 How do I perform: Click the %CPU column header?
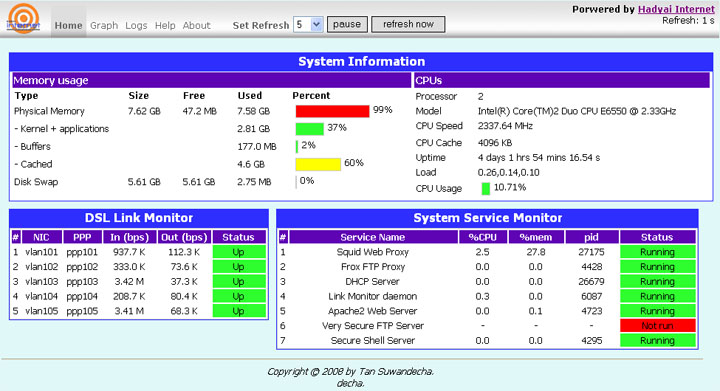(x=483, y=237)
